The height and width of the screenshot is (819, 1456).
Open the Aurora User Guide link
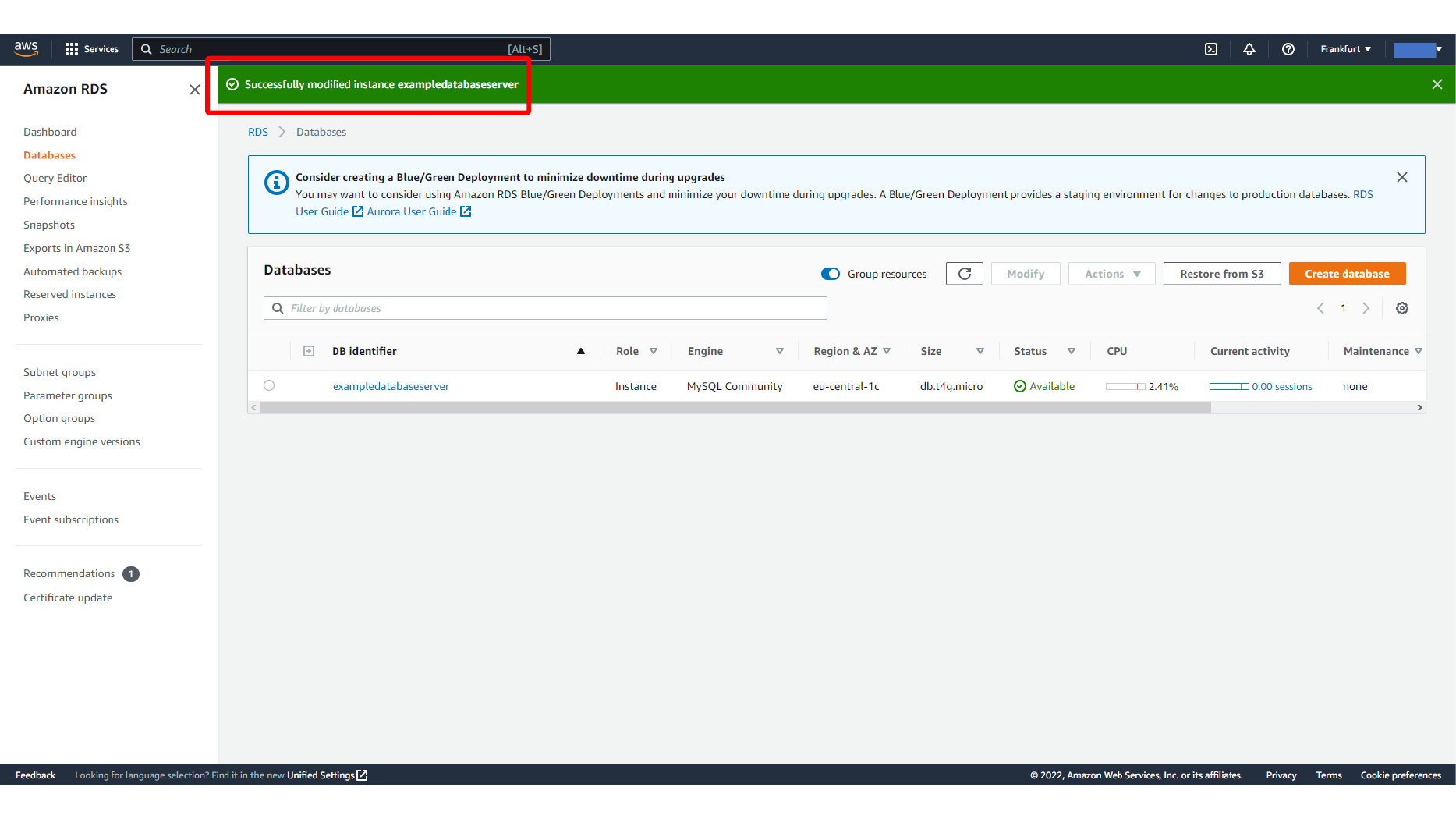419,211
